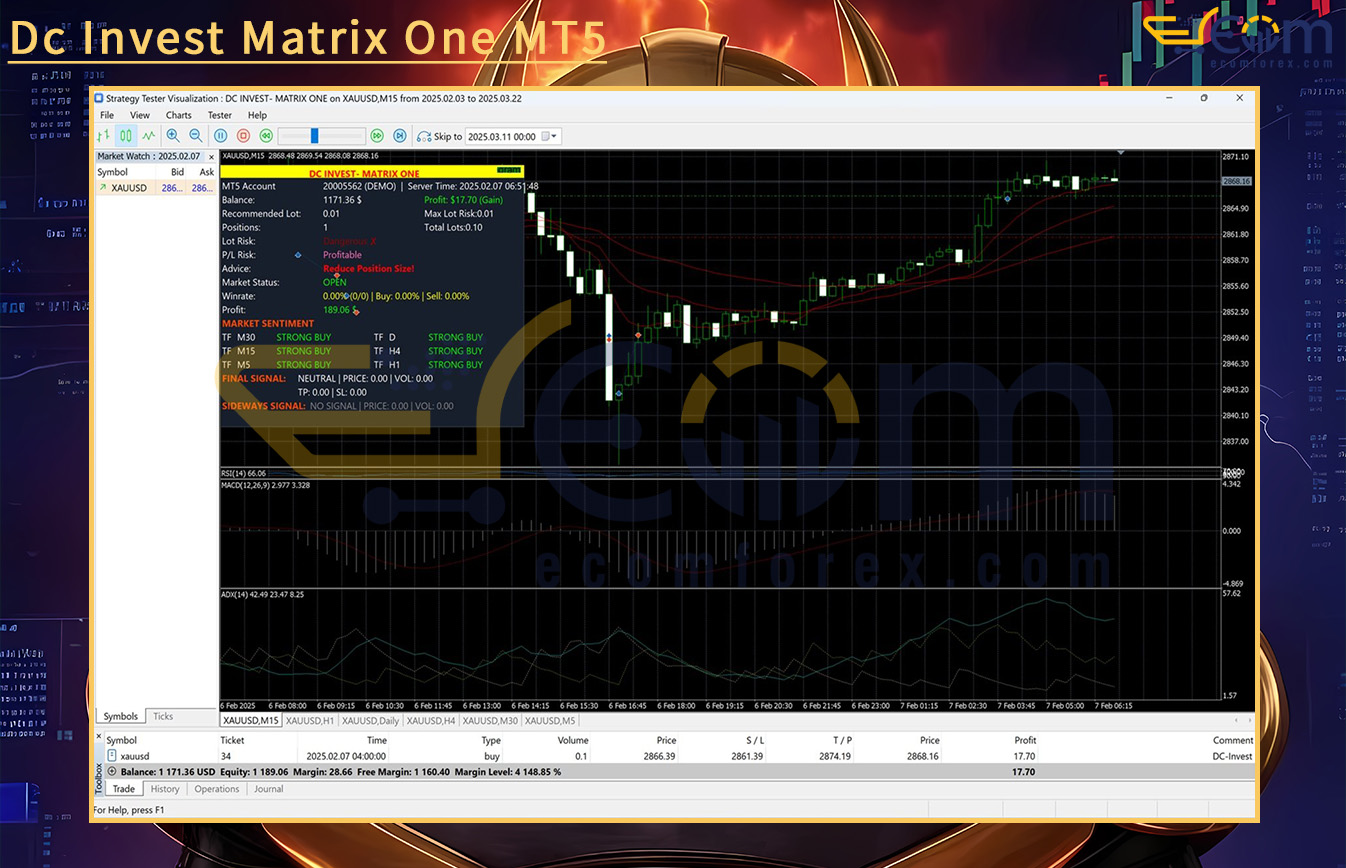1346x868 pixels.
Task: Click the Ask column header in Market Watch
Action: [x=206, y=172]
